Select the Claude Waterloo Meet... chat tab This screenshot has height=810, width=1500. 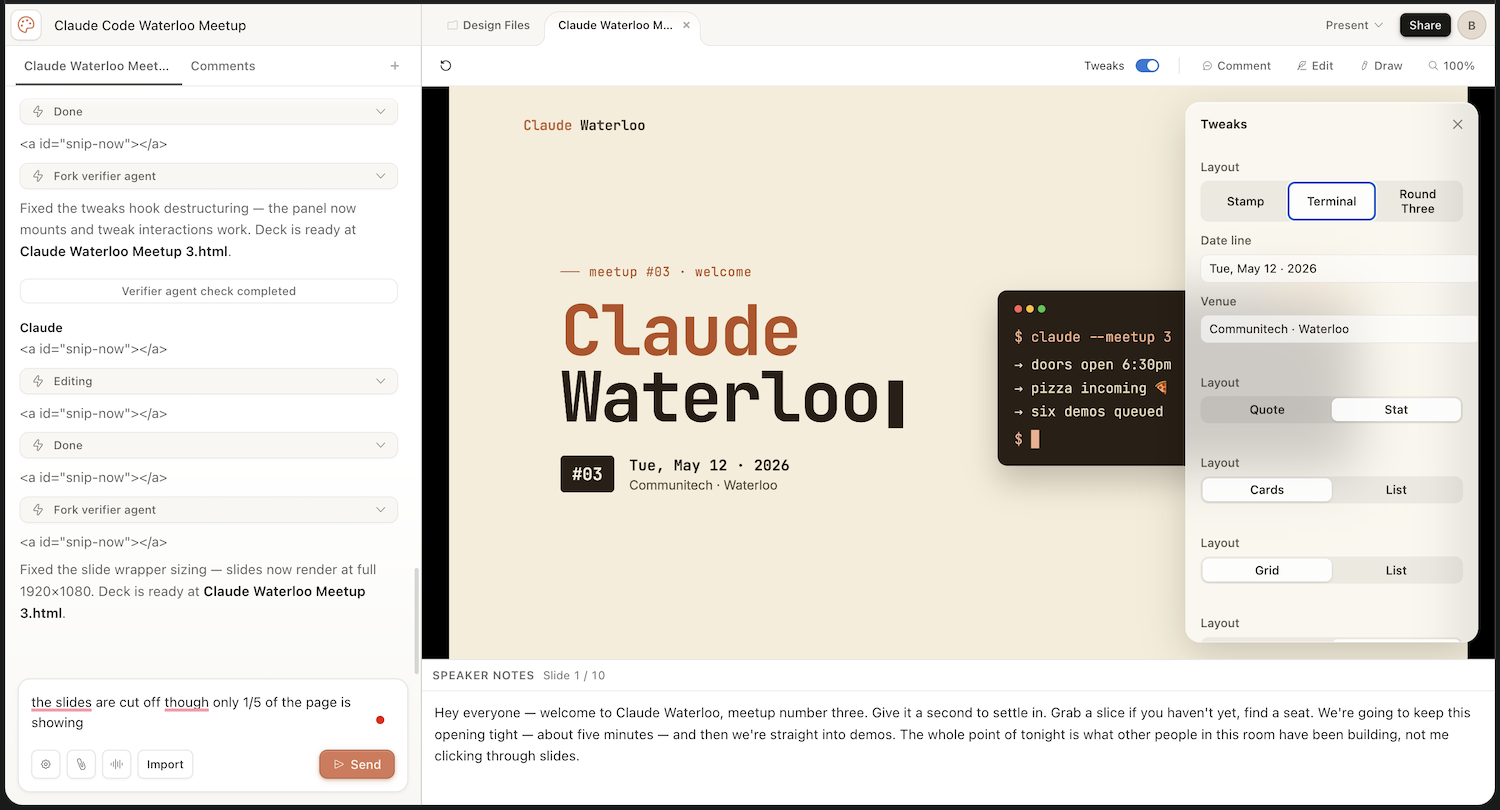pyautogui.click(x=97, y=66)
